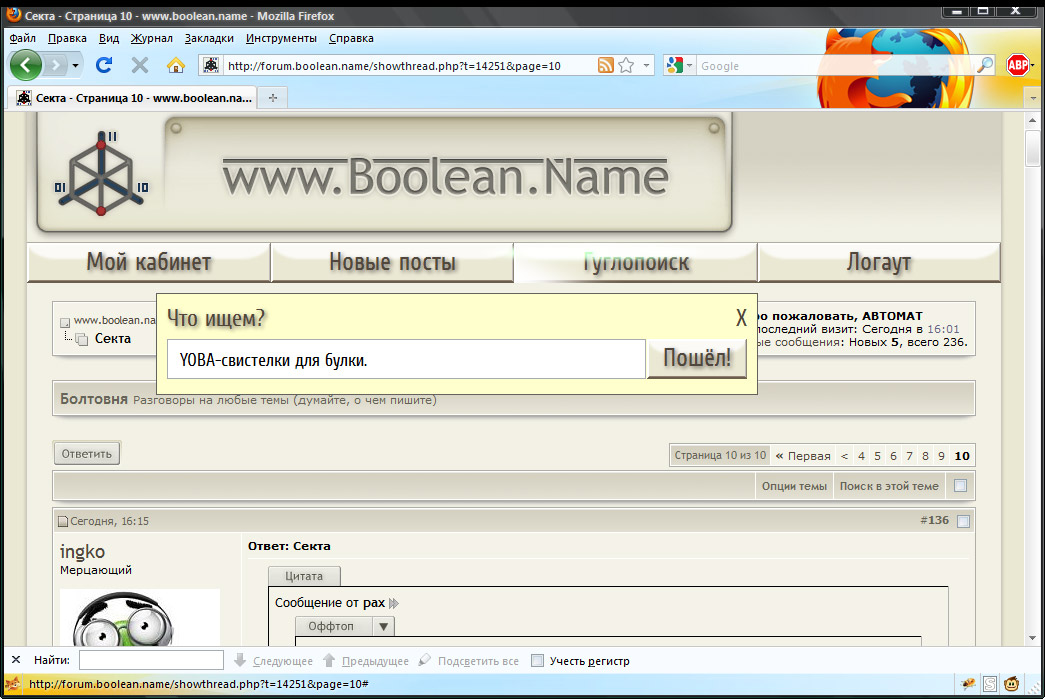Open the Adblock Plus ABP icon
This screenshot has width=1045, height=699.
pos(1018,65)
